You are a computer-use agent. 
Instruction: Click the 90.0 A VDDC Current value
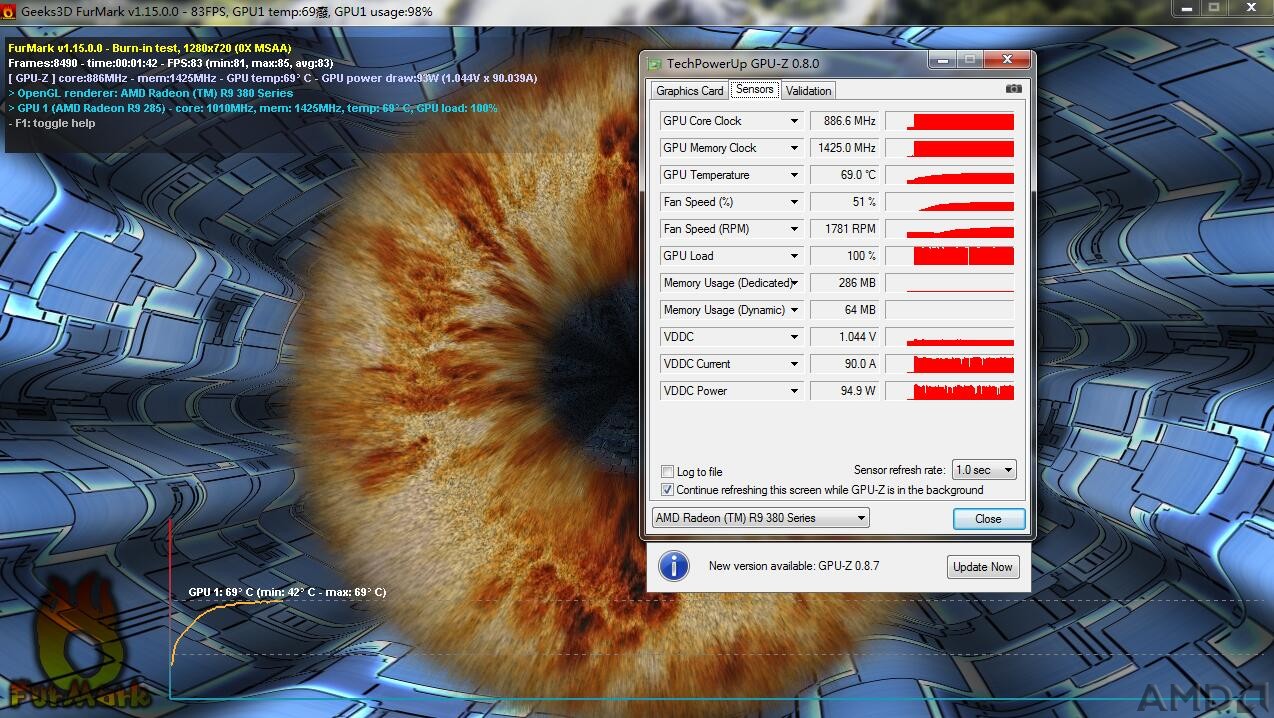point(845,364)
